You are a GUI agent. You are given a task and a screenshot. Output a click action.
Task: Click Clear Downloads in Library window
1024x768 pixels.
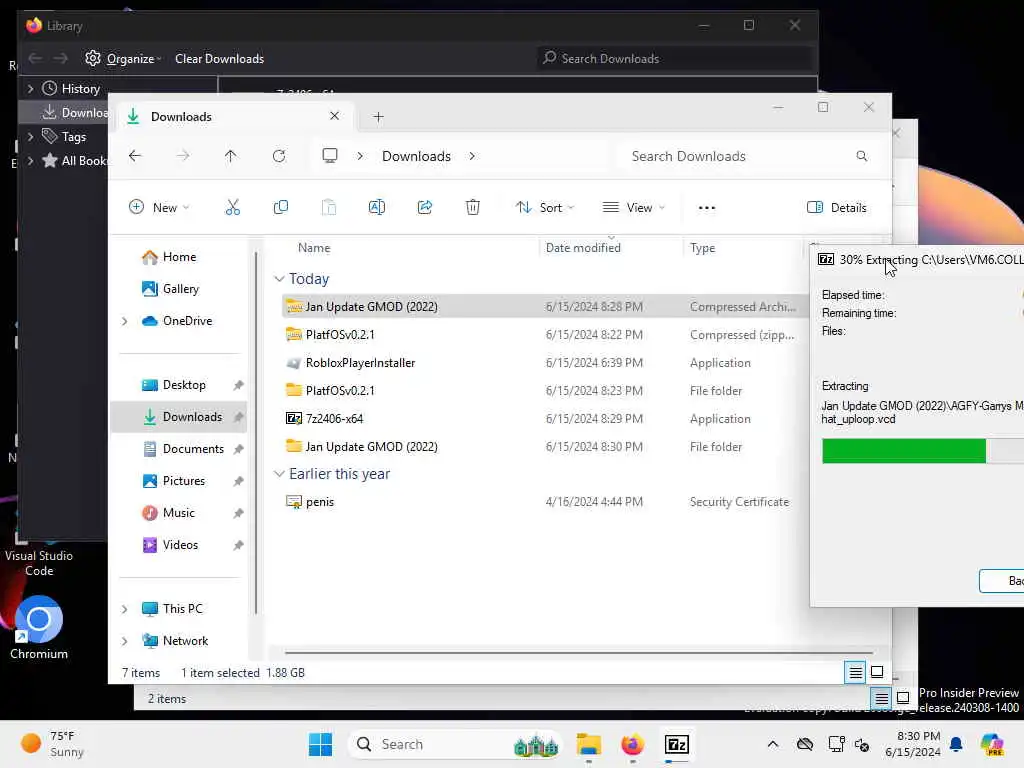tap(219, 59)
